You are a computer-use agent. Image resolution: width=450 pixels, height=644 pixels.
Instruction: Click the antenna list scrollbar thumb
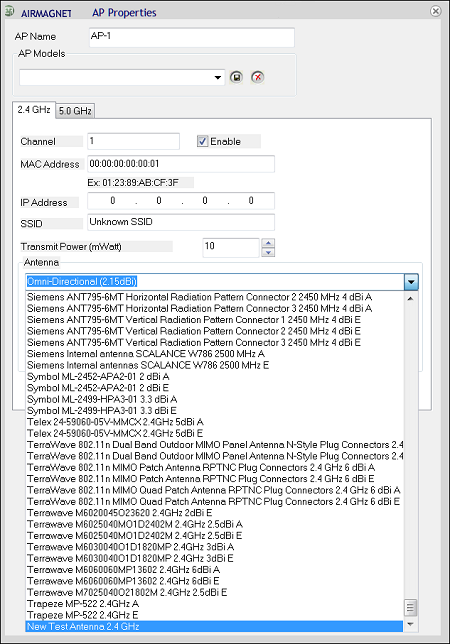coord(410,607)
